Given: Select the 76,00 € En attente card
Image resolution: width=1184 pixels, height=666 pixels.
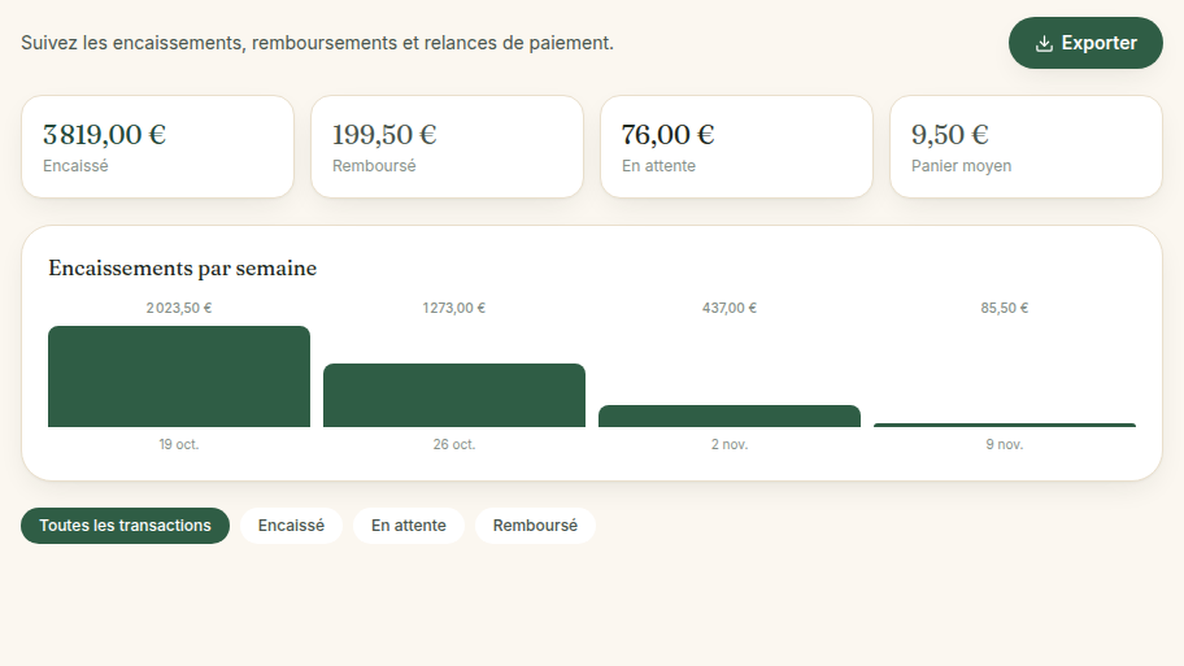Looking at the screenshot, I should click(737, 146).
